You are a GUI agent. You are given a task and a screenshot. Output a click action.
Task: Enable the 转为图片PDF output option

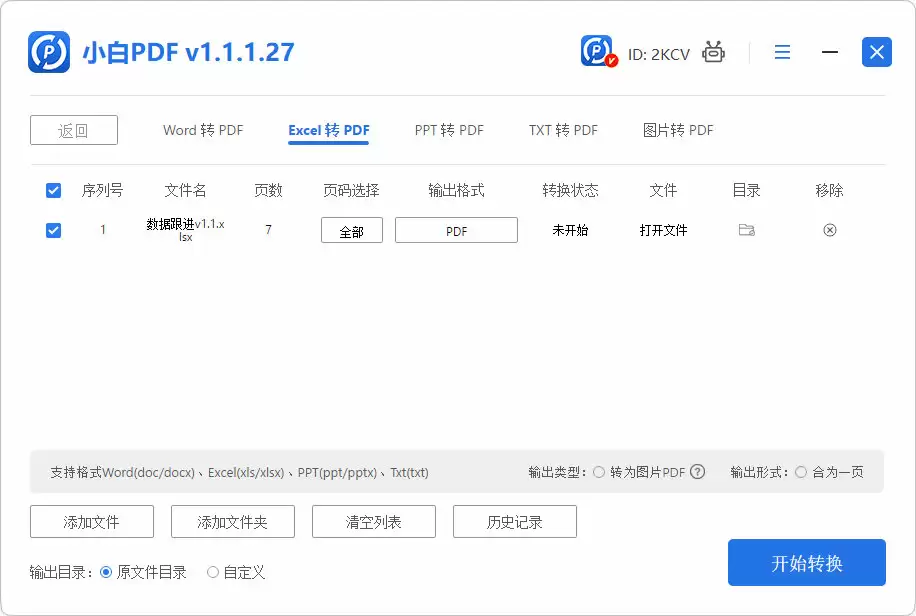pyautogui.click(x=598, y=471)
